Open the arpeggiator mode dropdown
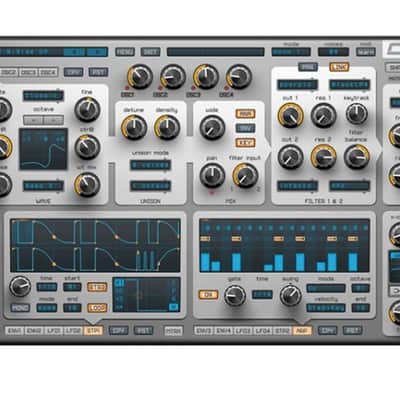The width and height of the screenshot is (400, 400). [326, 288]
